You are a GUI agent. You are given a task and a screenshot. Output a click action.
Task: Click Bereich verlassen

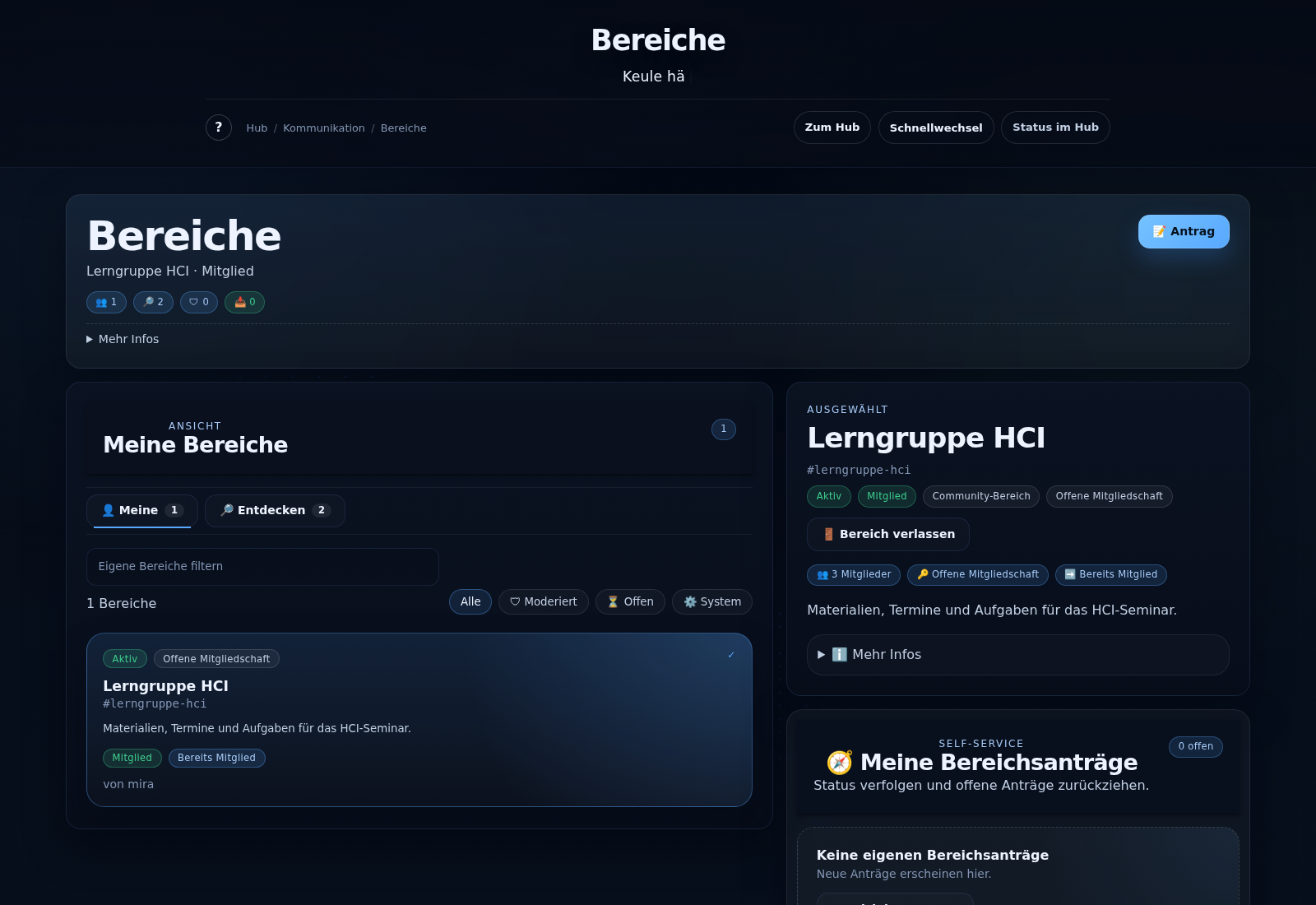point(887,534)
